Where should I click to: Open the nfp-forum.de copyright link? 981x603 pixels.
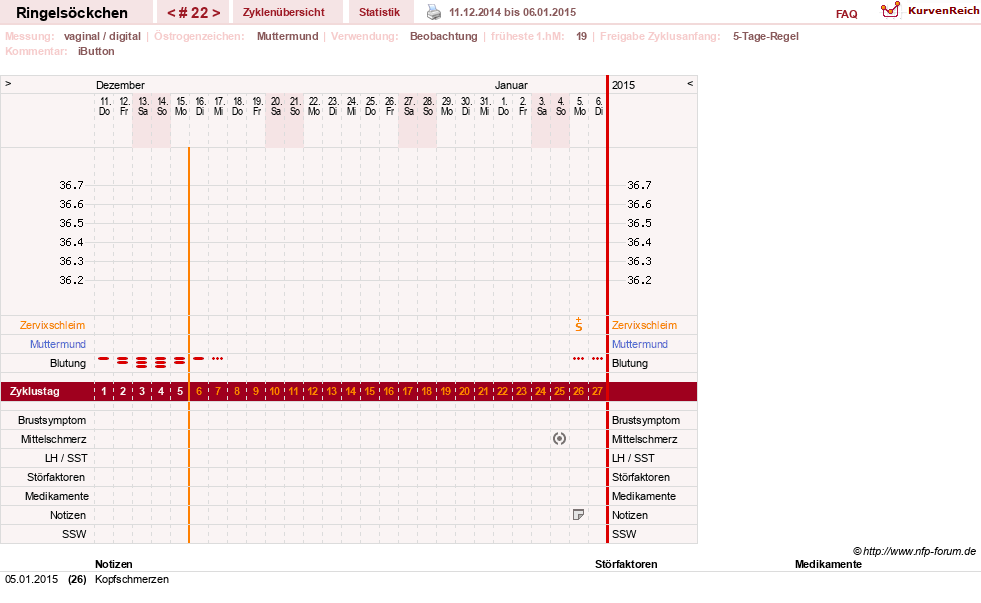tap(914, 551)
